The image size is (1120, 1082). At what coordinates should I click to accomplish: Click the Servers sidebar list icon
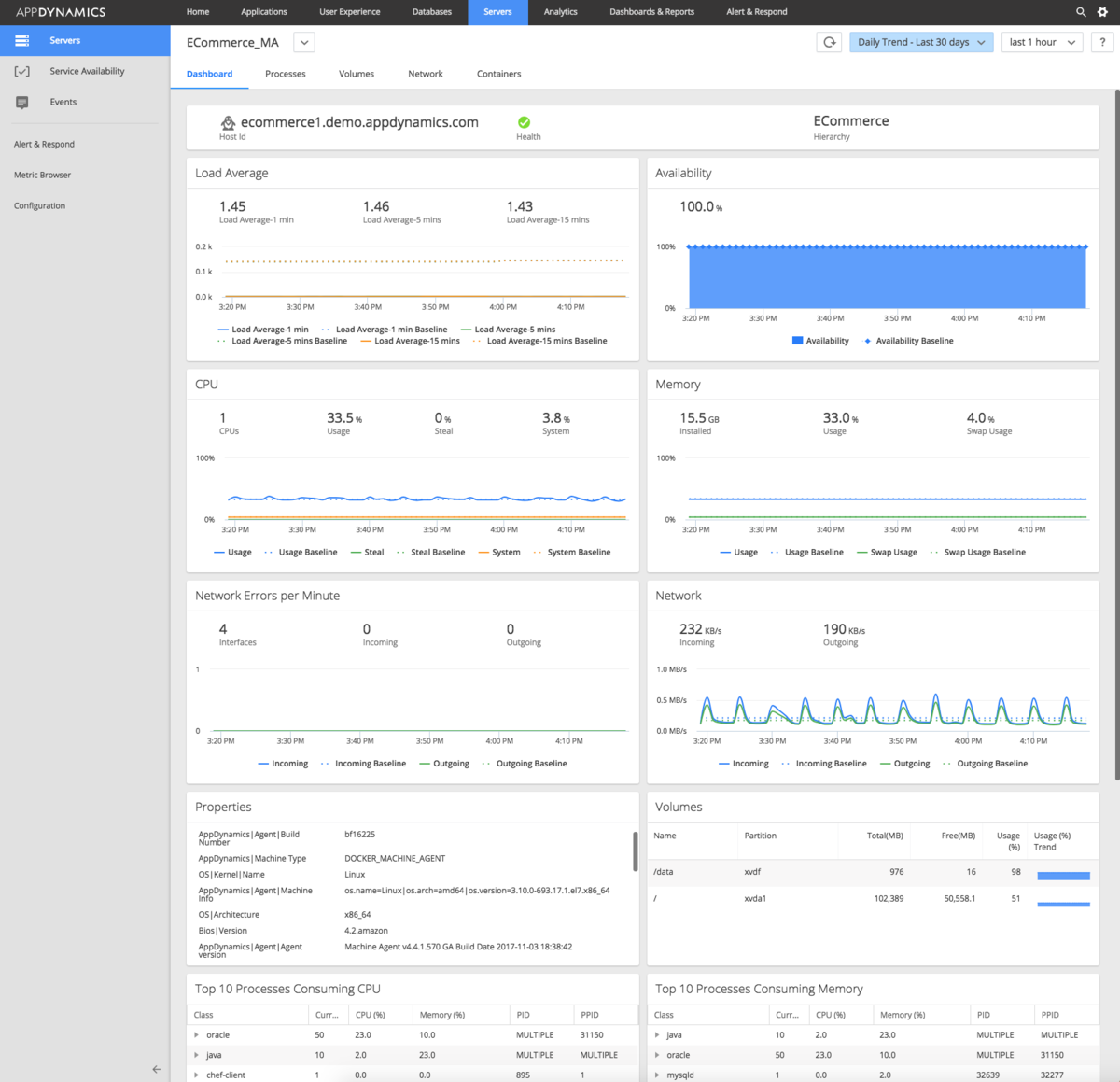22,40
